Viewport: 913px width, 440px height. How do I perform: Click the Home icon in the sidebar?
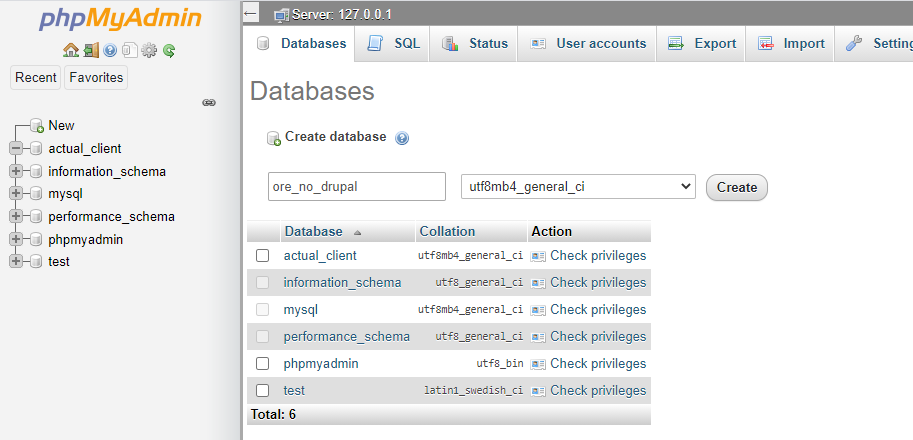point(70,50)
